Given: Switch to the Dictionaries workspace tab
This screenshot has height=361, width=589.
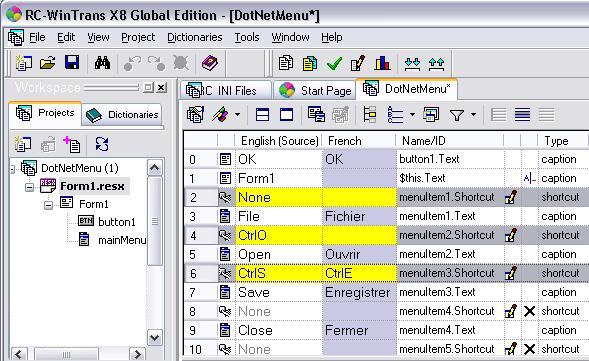Looking at the screenshot, I should (x=122, y=115).
